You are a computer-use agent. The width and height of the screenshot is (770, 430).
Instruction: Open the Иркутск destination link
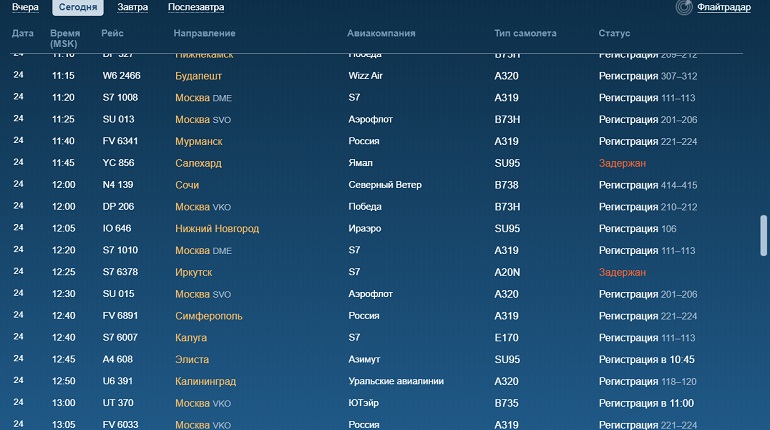click(193, 272)
